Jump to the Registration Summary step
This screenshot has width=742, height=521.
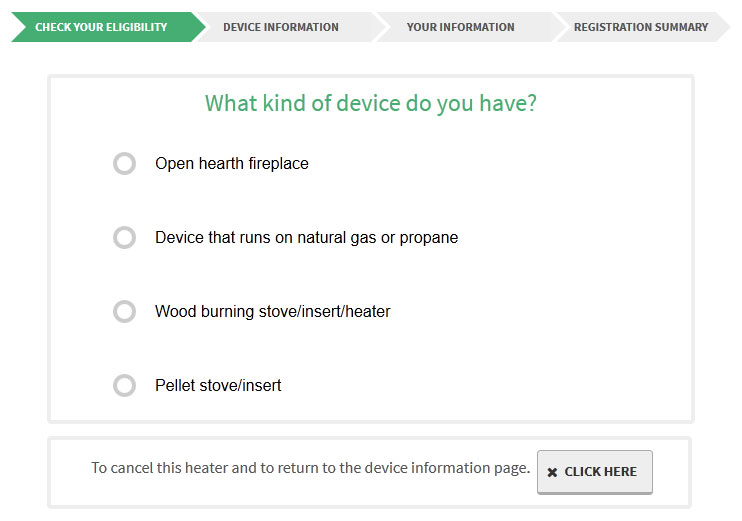click(x=640, y=27)
